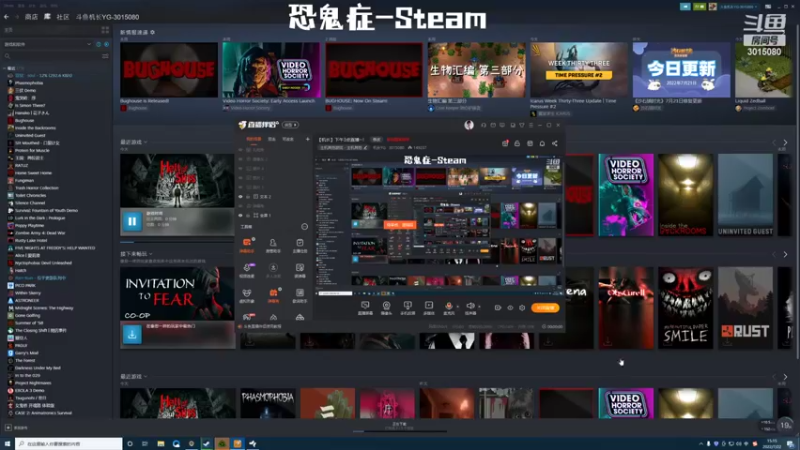The height and width of the screenshot is (450, 800).
Task: Add a game with the plus icon
Action: point(8,428)
